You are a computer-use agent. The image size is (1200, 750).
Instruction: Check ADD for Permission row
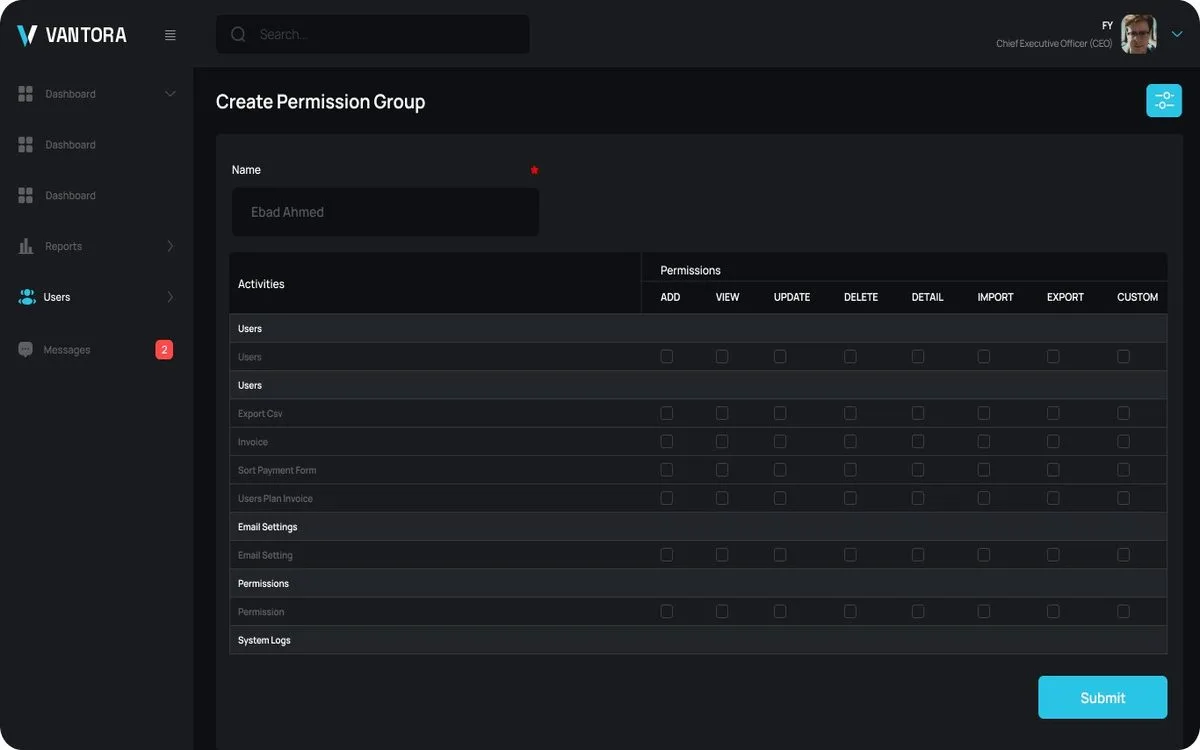click(667, 611)
